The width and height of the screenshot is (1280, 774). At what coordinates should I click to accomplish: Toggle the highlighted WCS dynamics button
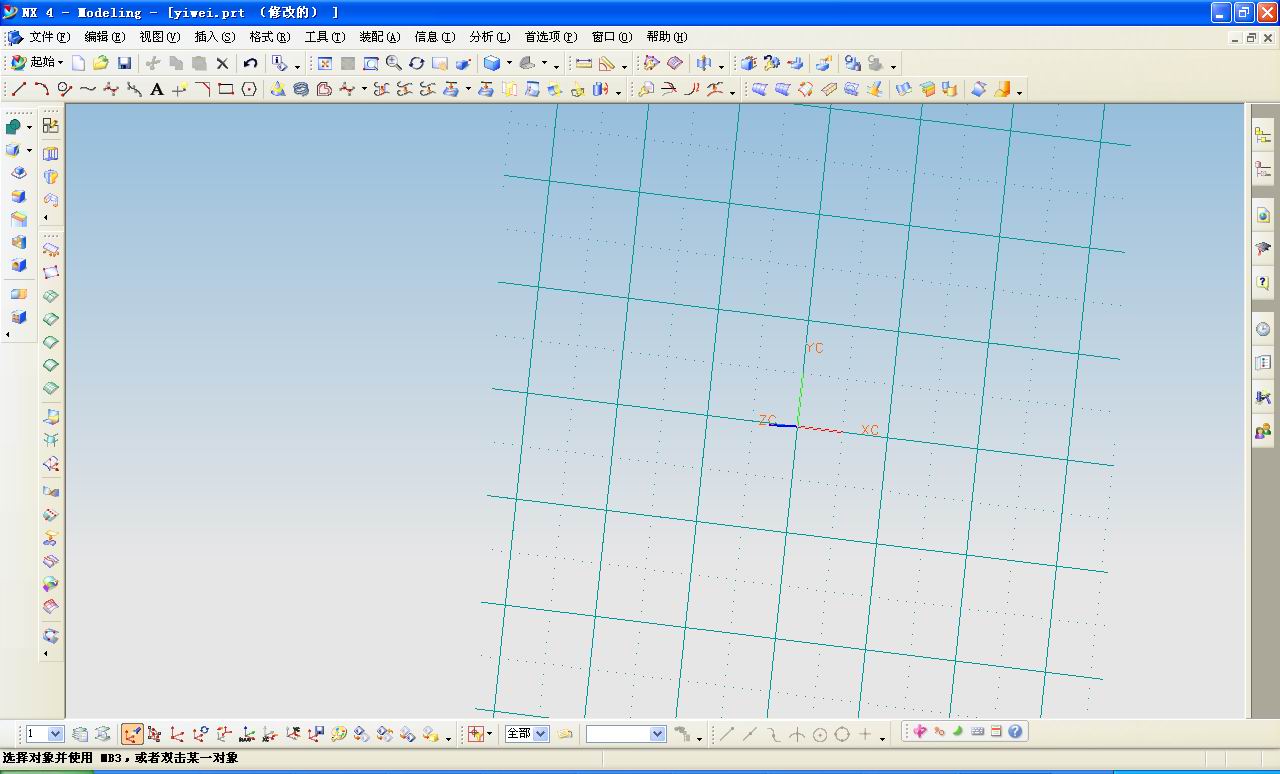pos(132,734)
